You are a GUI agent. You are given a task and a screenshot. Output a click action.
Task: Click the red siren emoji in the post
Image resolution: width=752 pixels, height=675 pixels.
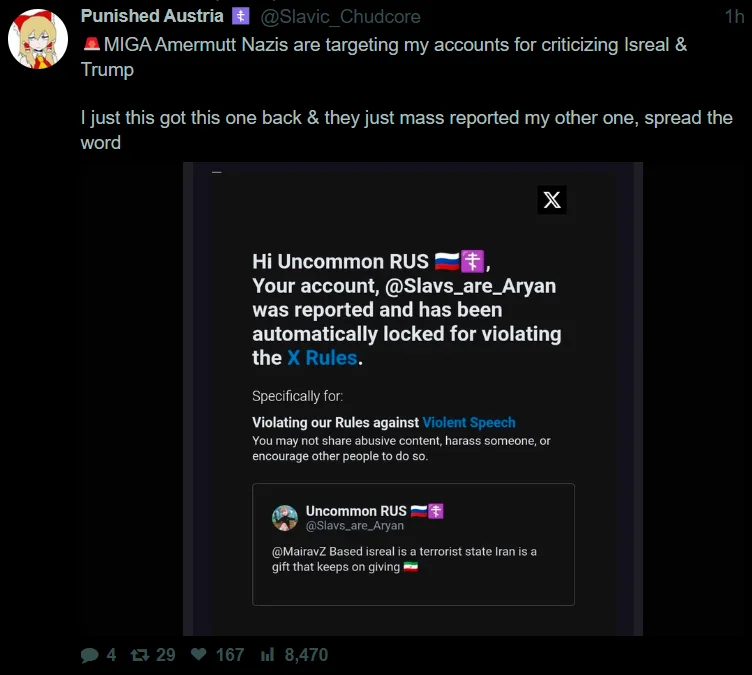(91, 45)
